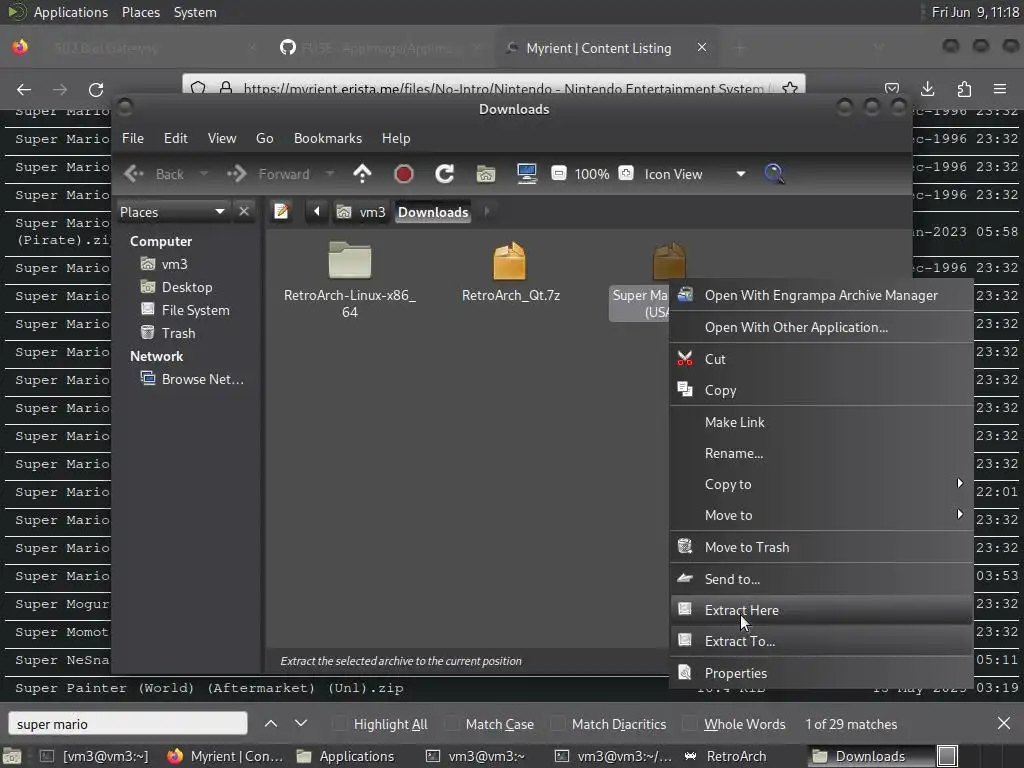Open Back history dropdown arrow

tap(204, 174)
